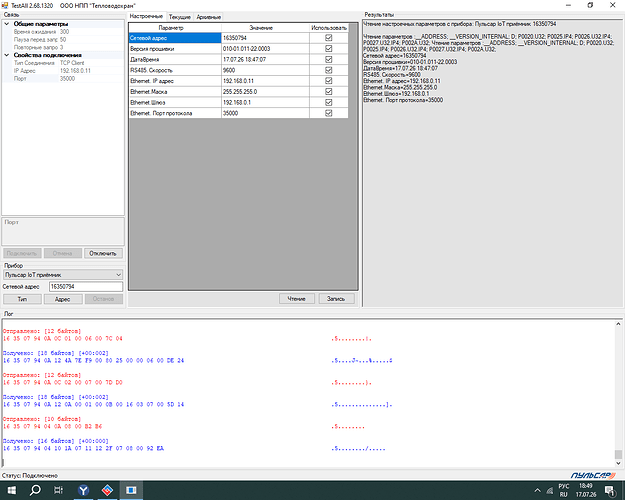Select Пауза перед запросом property row
Screen dimensions: 625x500
(x=64, y=39)
